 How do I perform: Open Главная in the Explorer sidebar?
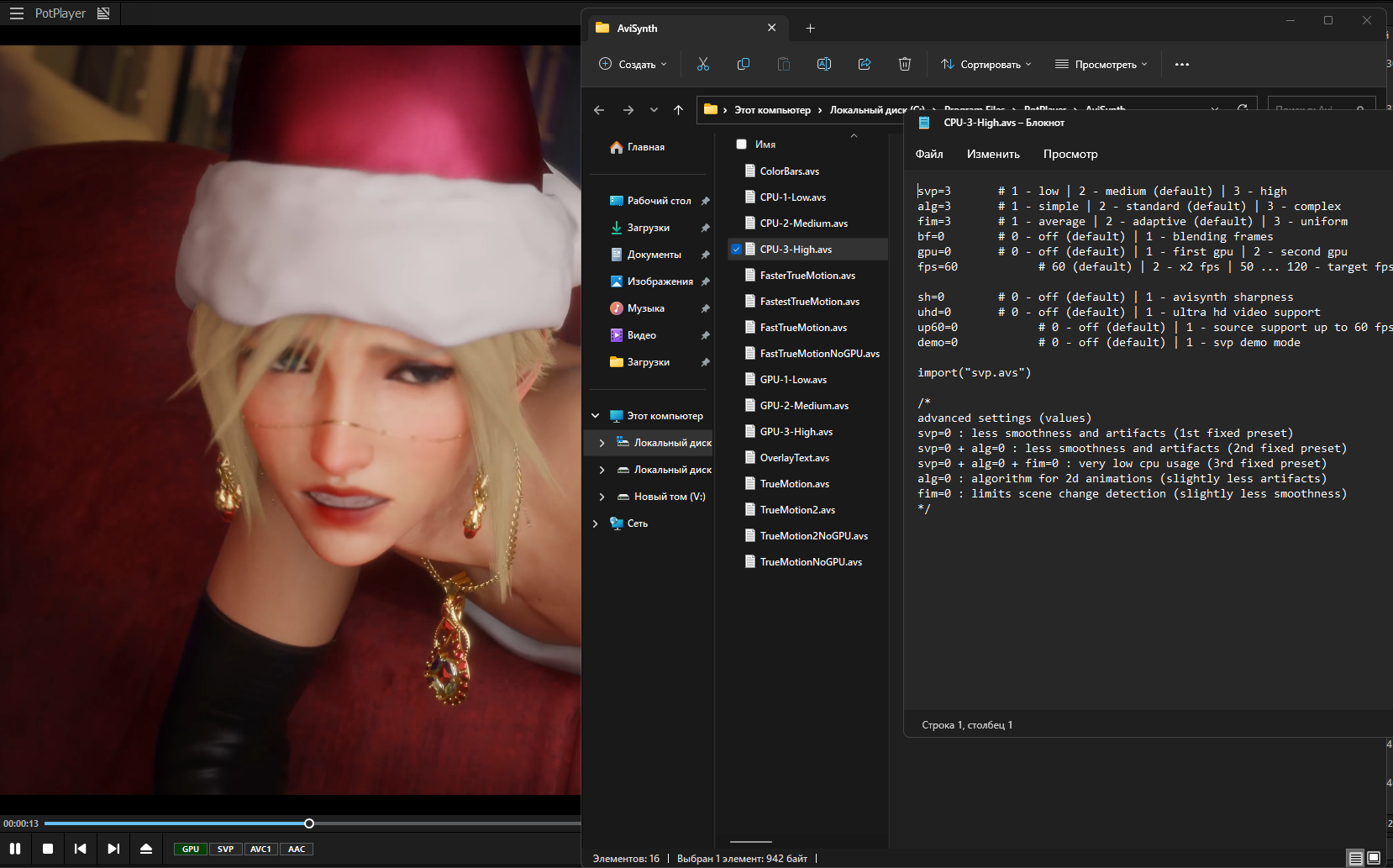(x=645, y=147)
